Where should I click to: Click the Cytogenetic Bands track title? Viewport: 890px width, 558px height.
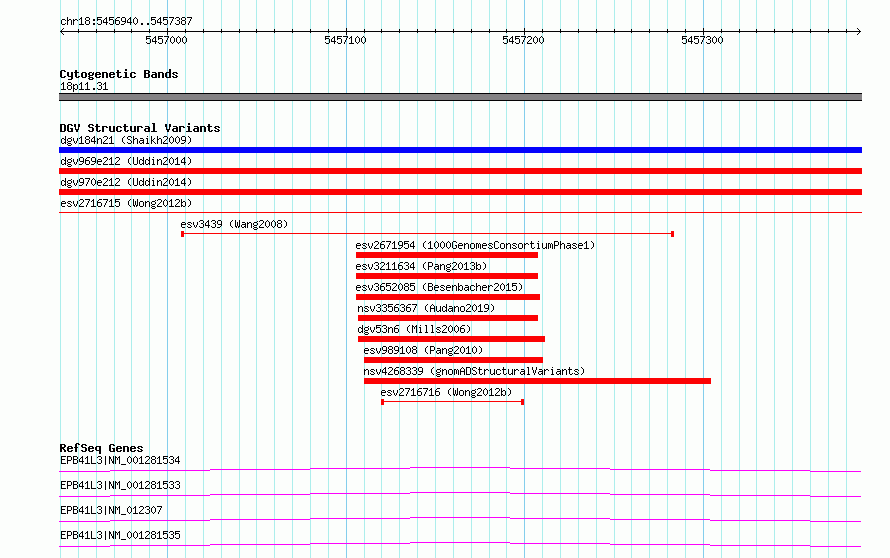119,74
